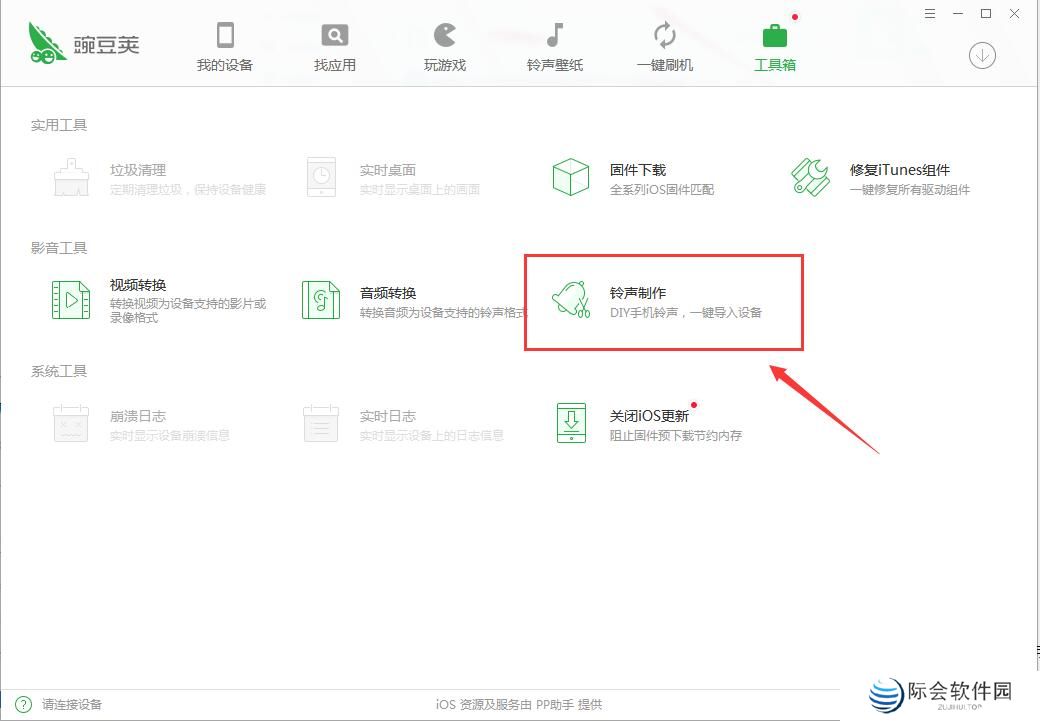Viewport: 1040px width, 721px height.
Task: Start the 视频转换 video converter
Action: [70, 300]
